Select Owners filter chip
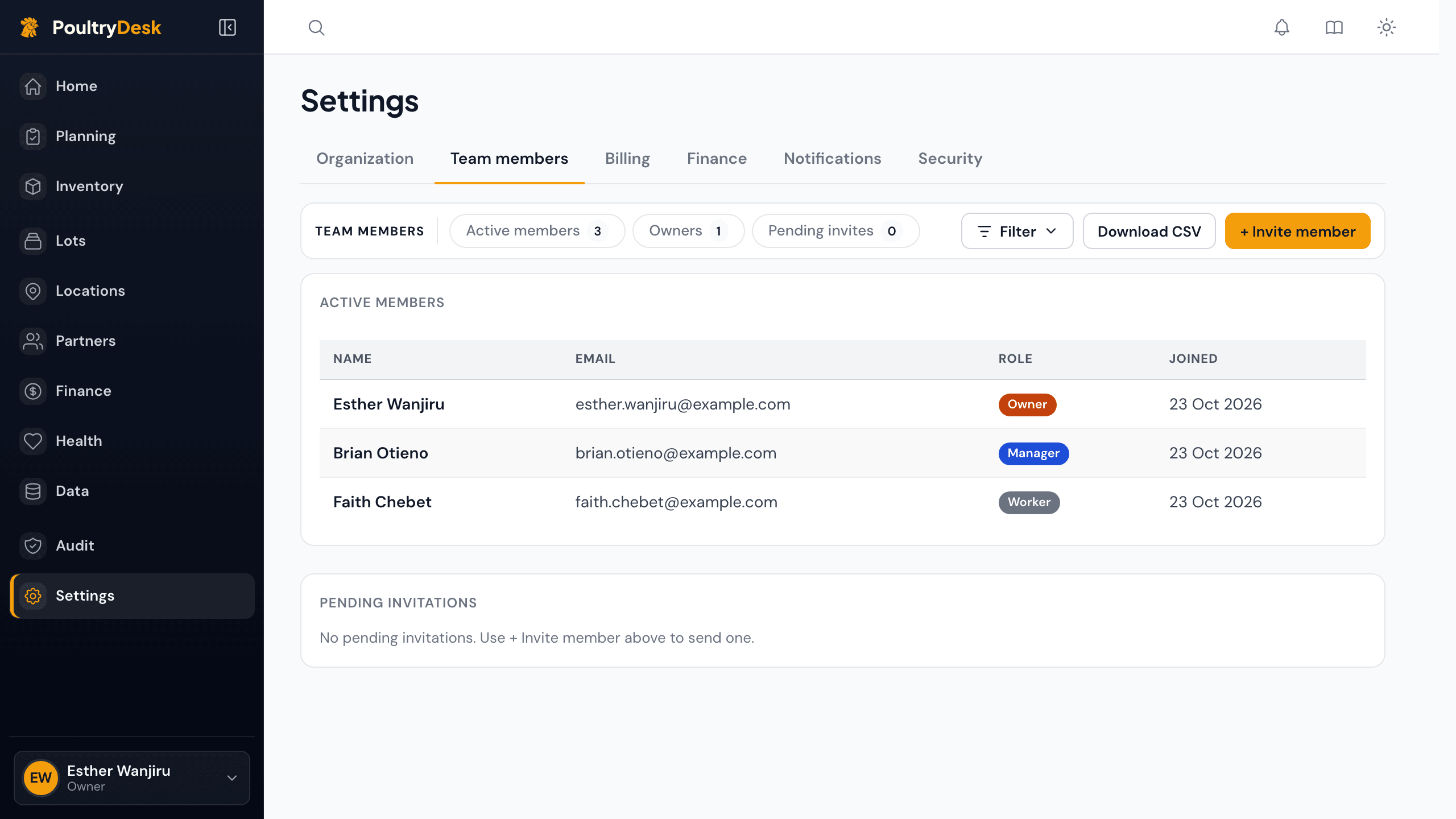 (688, 231)
